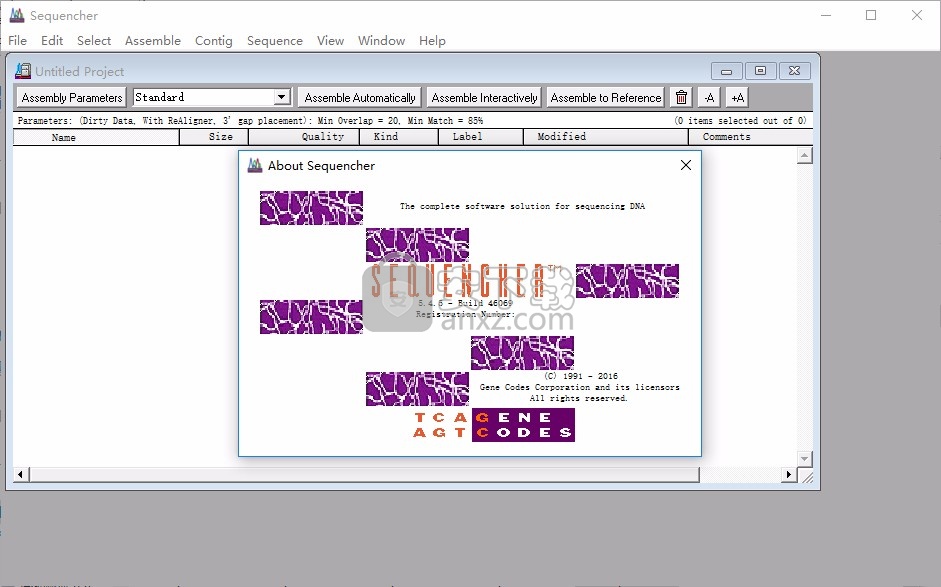This screenshot has height=587, width=941.
Task: Close the About Sequencher dialog
Action: click(x=686, y=165)
